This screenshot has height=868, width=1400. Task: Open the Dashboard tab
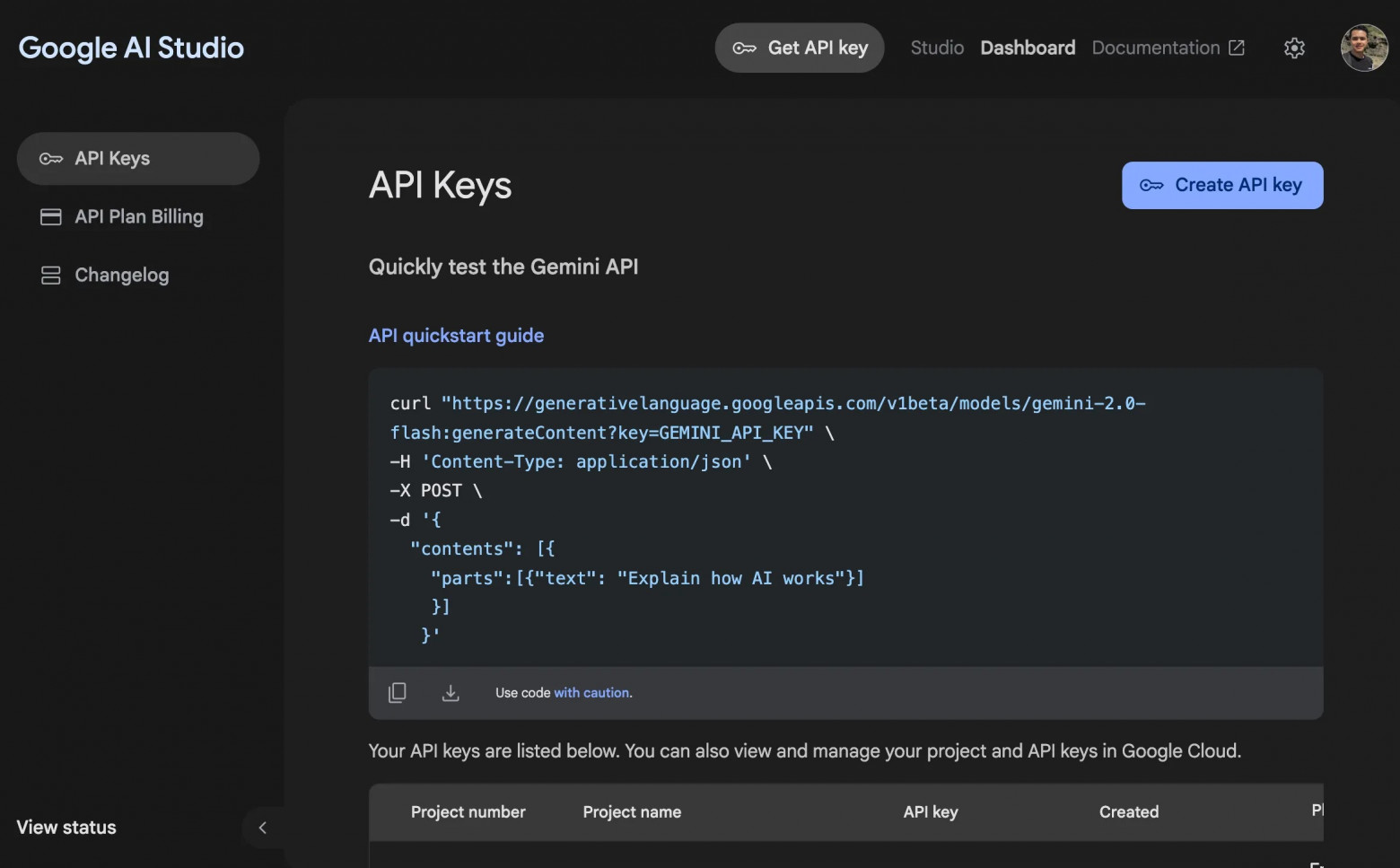pyautogui.click(x=1028, y=48)
